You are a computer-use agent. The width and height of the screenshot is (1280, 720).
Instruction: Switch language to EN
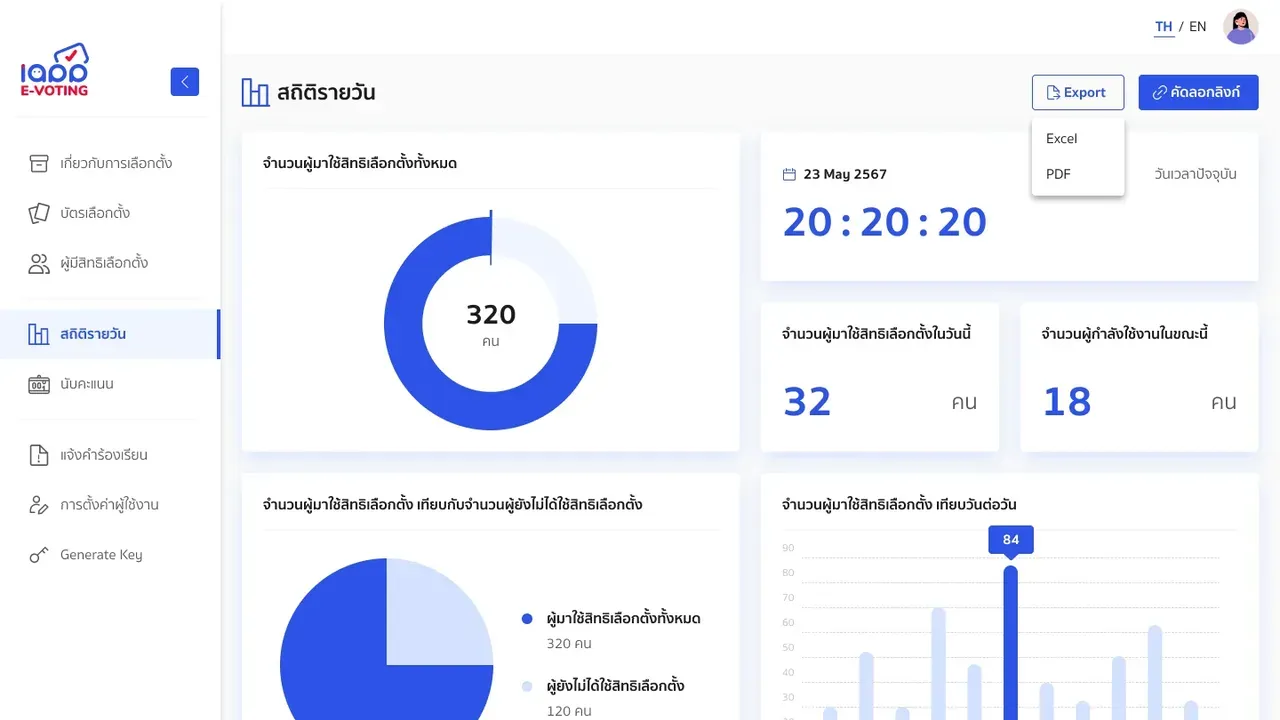pos(1198,27)
